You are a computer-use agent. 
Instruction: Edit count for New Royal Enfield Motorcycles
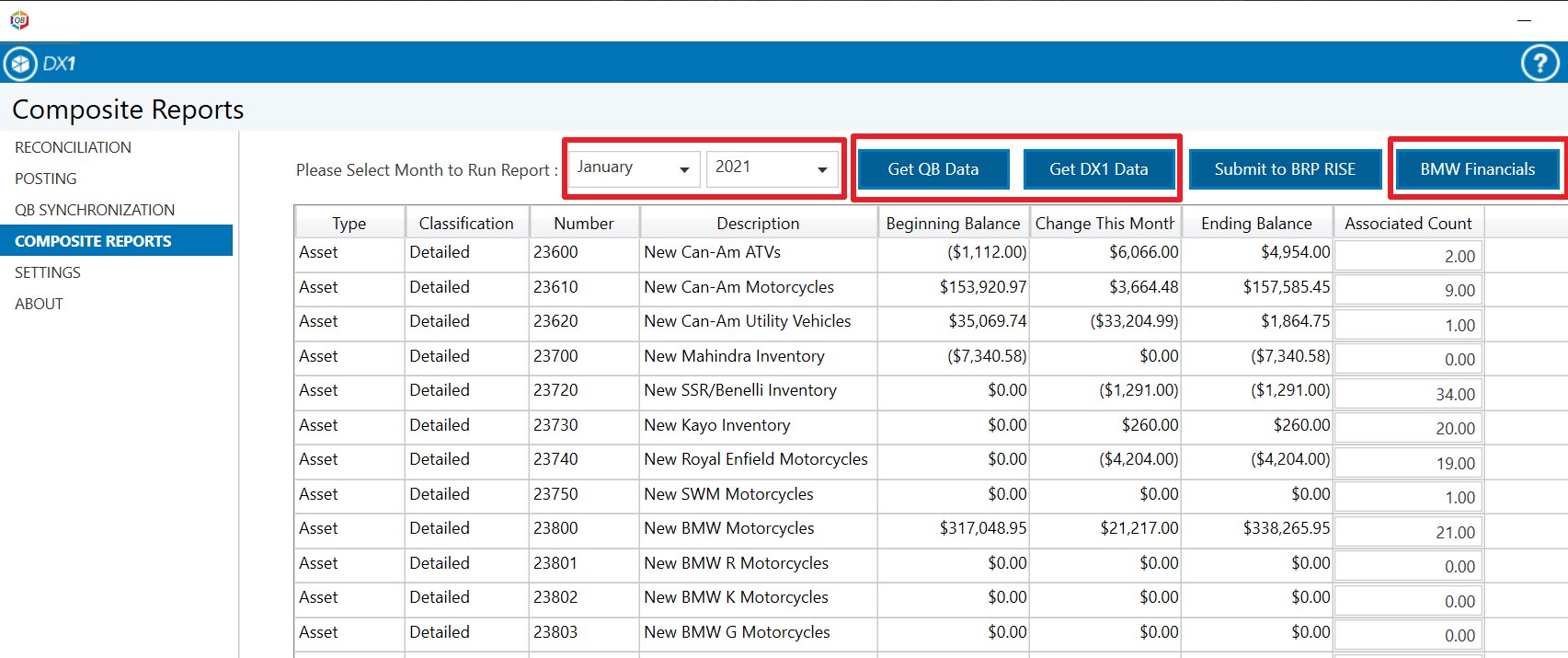(x=1408, y=463)
